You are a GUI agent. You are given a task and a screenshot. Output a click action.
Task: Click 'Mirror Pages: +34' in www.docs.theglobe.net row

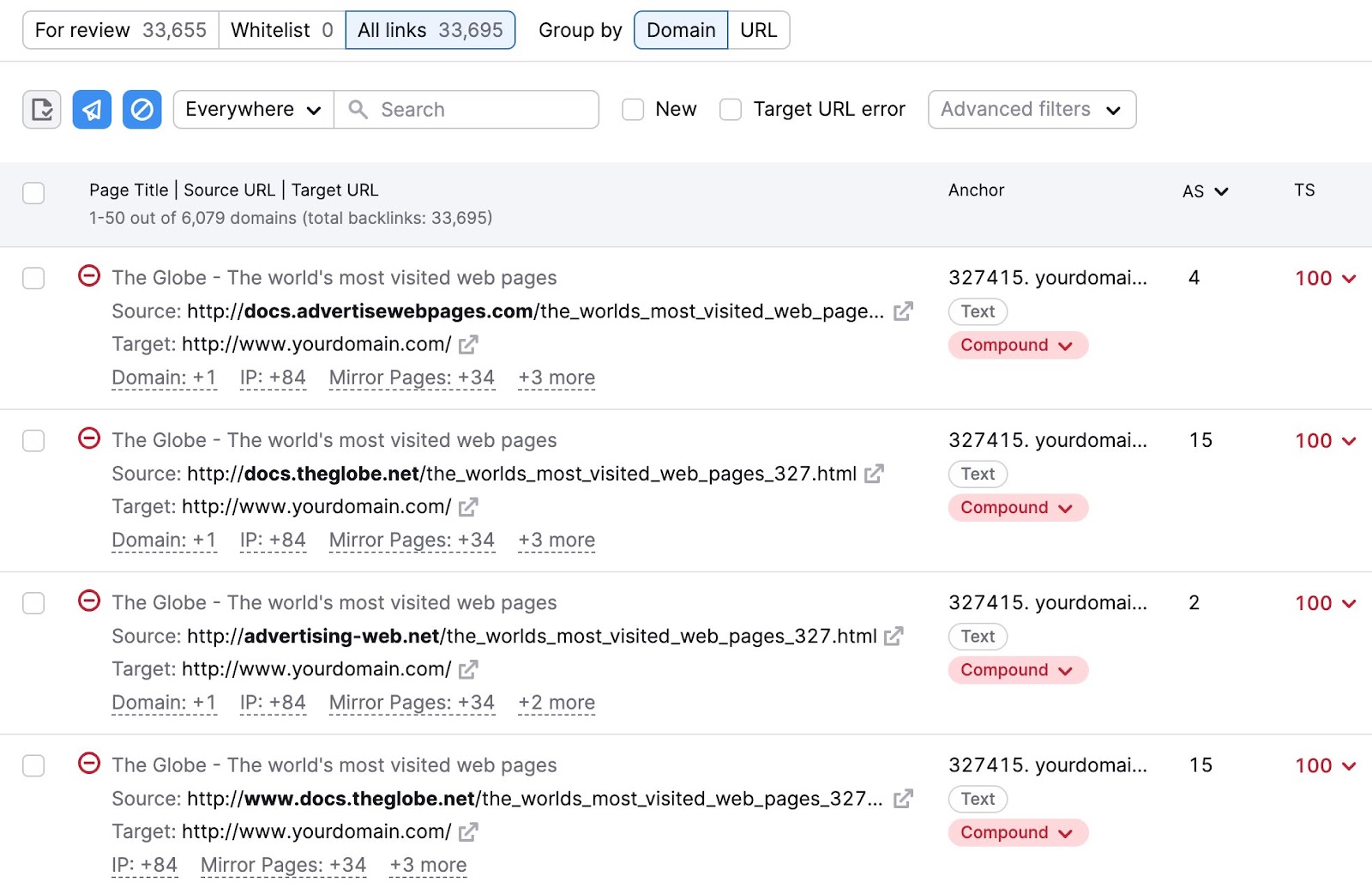(x=283, y=865)
